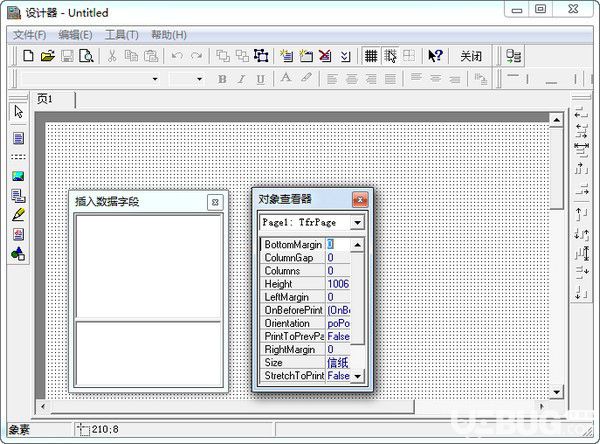Toggle bold formatting
This screenshot has height=444, width=600.
coord(222,79)
